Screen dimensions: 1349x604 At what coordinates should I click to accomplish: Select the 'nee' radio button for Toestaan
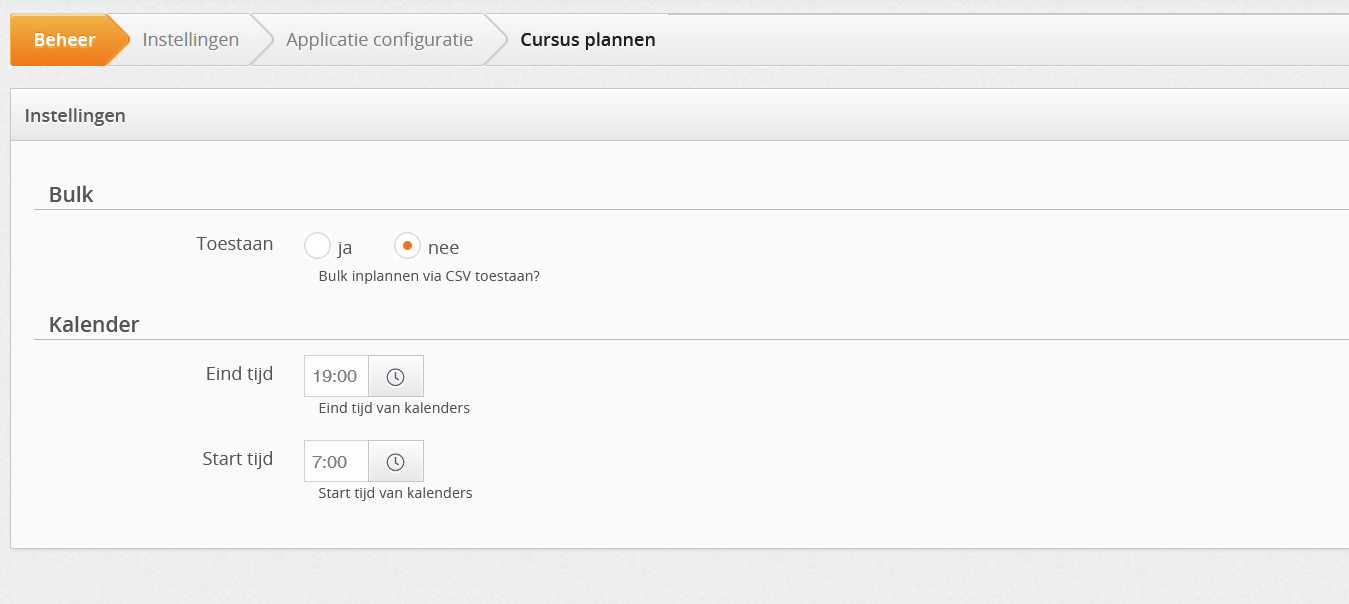pos(407,246)
